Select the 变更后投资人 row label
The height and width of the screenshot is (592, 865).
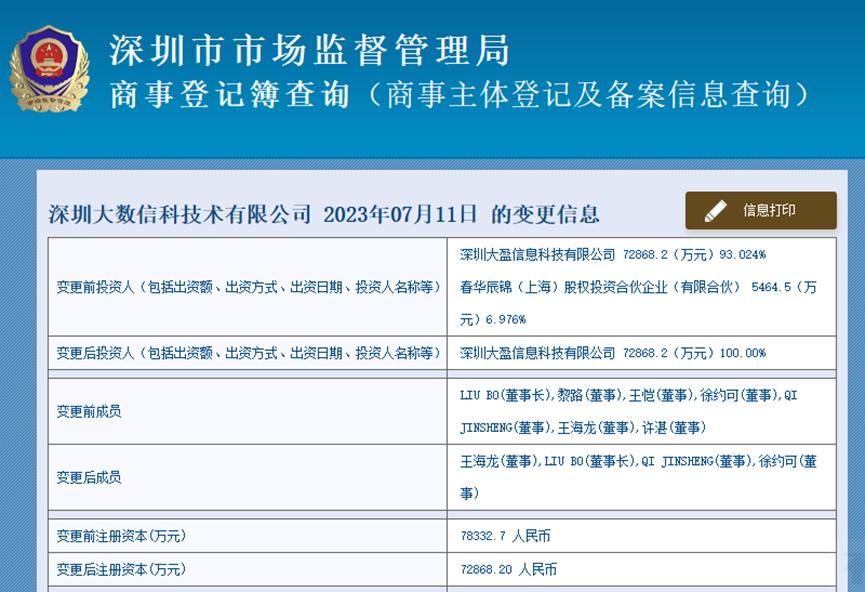click(x=245, y=352)
